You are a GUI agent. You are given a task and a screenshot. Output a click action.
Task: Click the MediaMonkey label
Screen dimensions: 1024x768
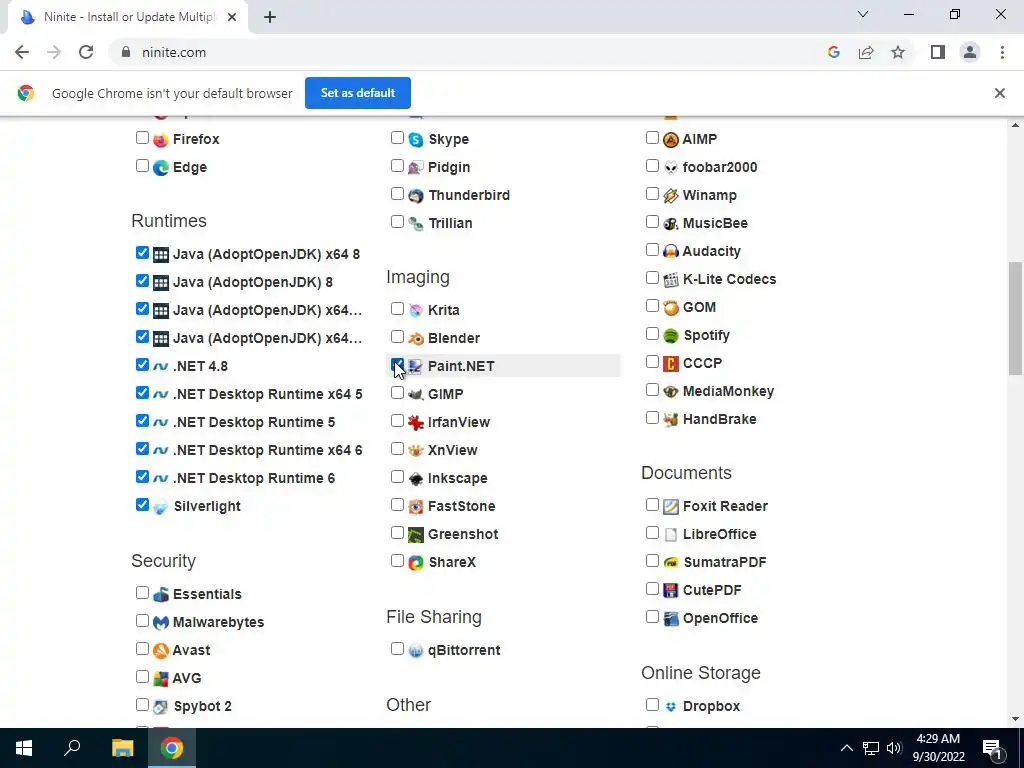click(x=728, y=391)
